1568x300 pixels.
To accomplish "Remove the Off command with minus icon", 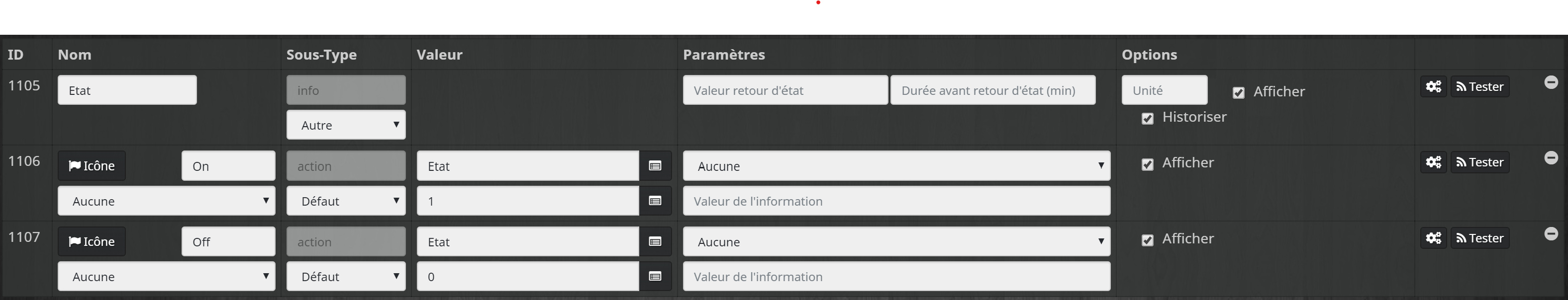I will tap(1551, 234).
